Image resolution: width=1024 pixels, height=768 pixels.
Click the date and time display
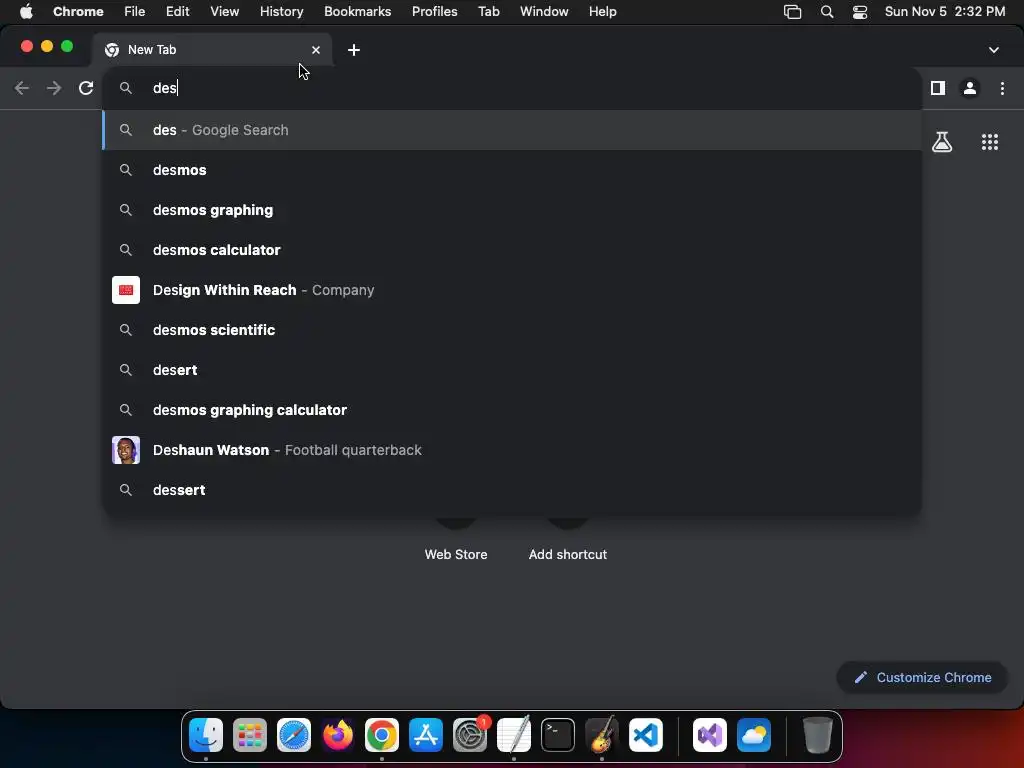click(945, 12)
